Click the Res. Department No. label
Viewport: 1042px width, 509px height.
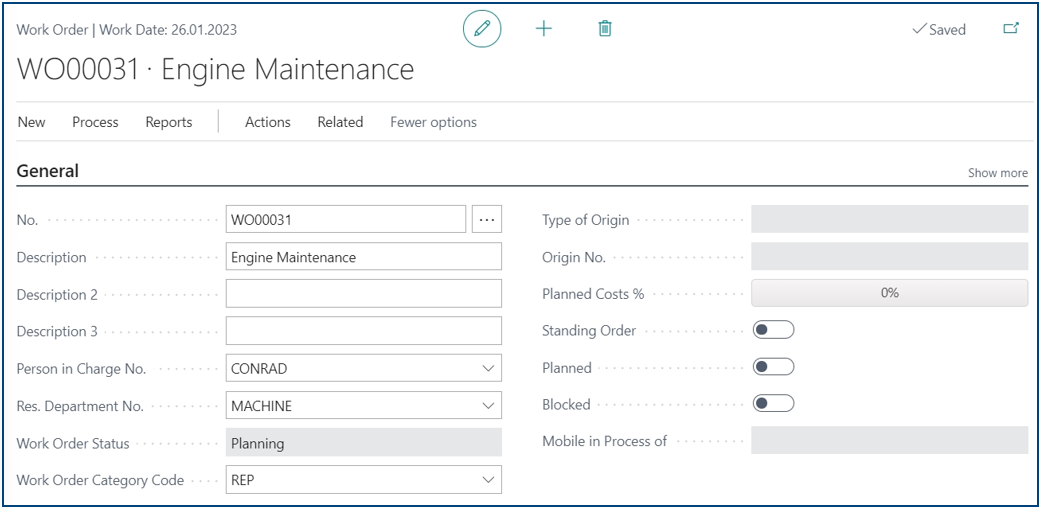pyautogui.click(x=80, y=406)
